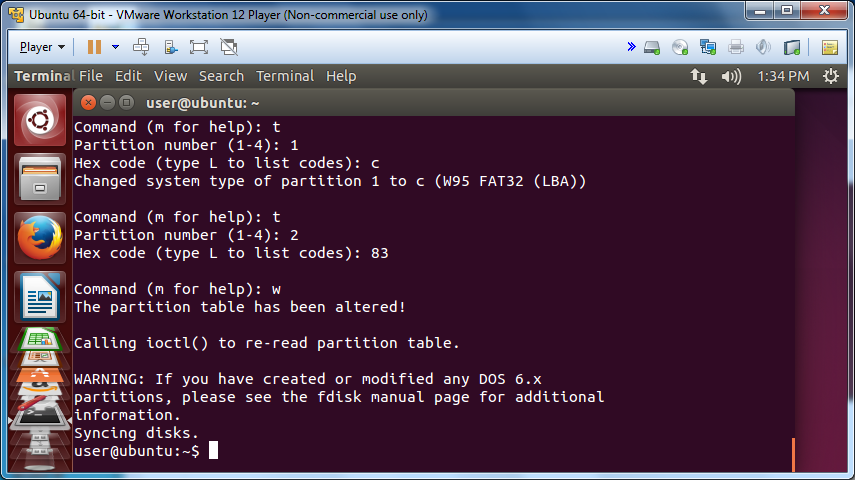This screenshot has width=855, height=480.
Task: Close the user@ubuntu terminal window
Action: (x=88, y=103)
